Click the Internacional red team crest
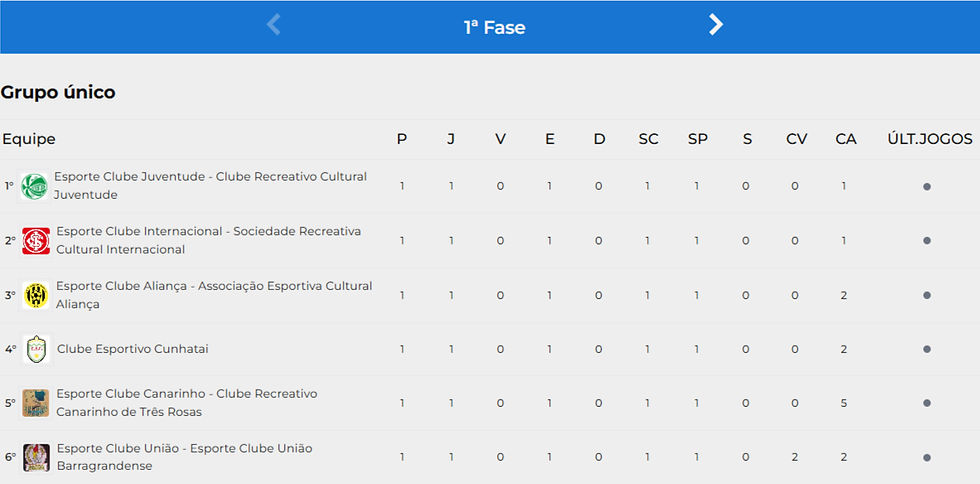This screenshot has width=980, height=484. coord(36,241)
